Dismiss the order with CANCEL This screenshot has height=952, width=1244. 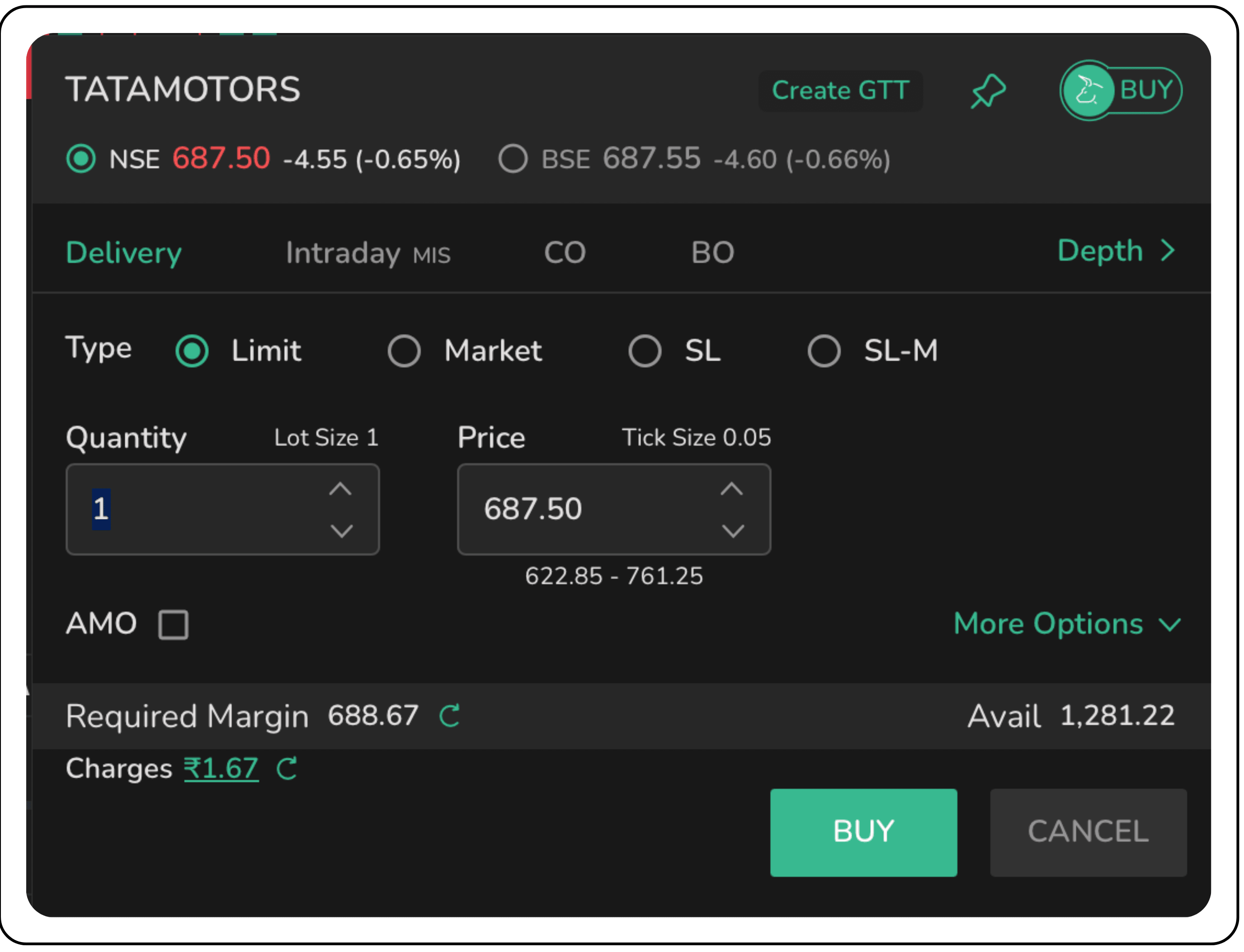1087,832
